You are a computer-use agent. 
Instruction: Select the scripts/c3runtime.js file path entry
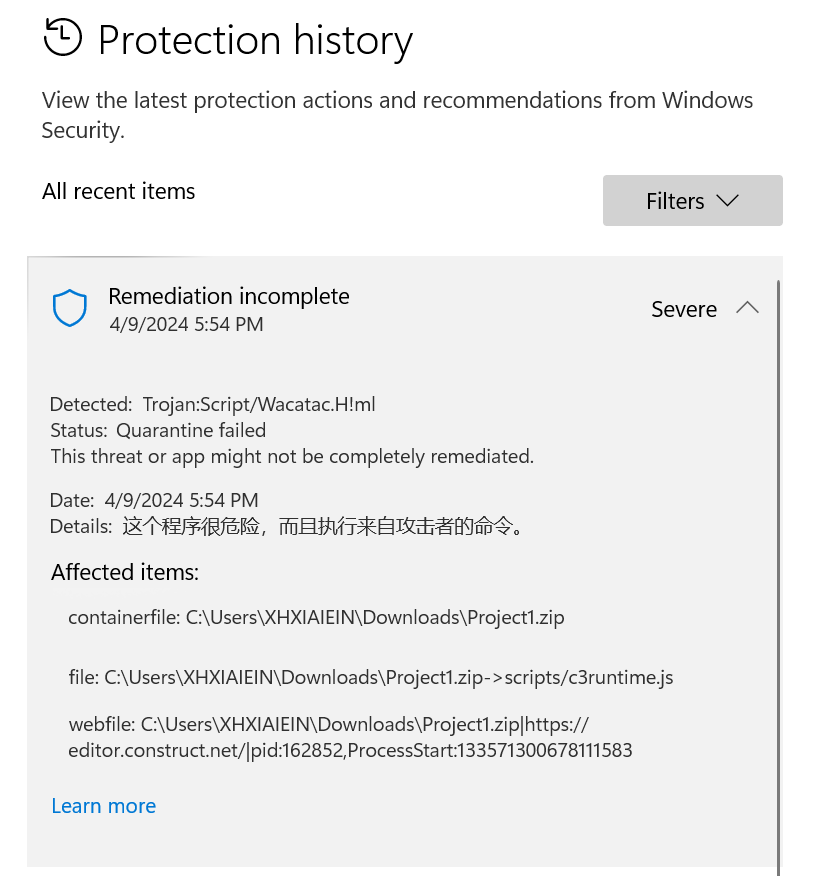point(371,677)
